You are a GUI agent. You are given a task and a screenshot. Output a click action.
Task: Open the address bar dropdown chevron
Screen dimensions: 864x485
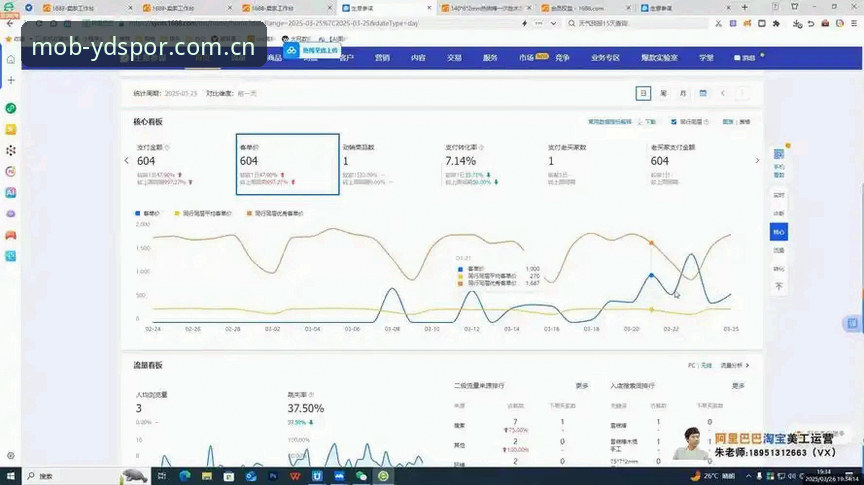pos(553,24)
